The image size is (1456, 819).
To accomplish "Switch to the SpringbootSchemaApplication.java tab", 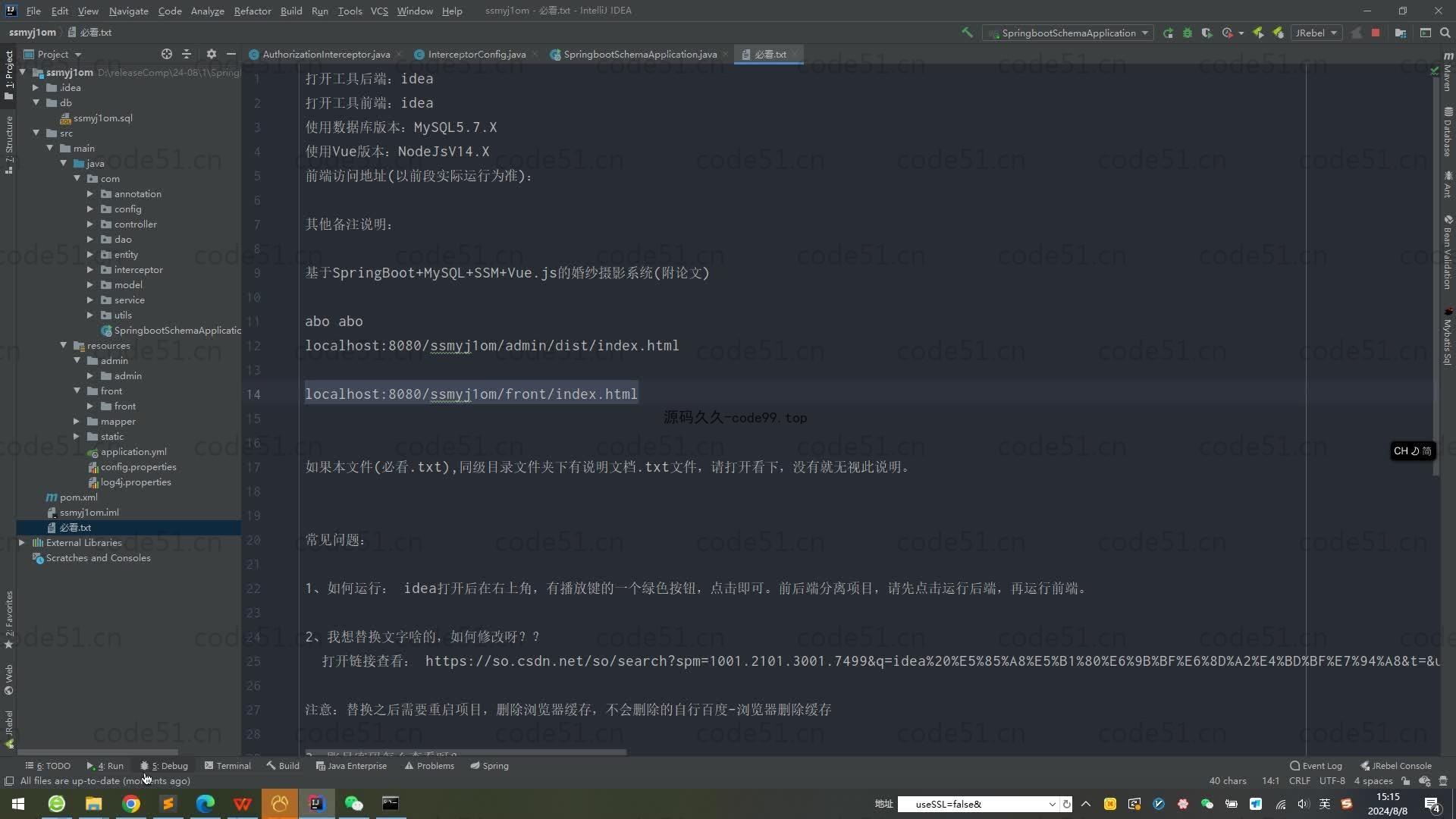I will pyautogui.click(x=640, y=54).
